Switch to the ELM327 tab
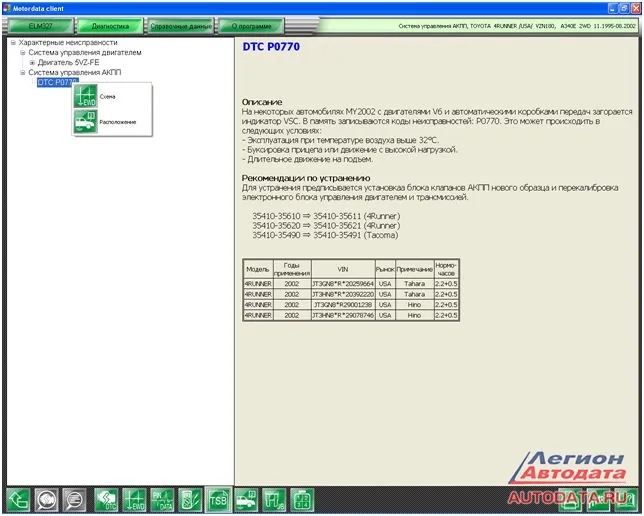 point(41,26)
